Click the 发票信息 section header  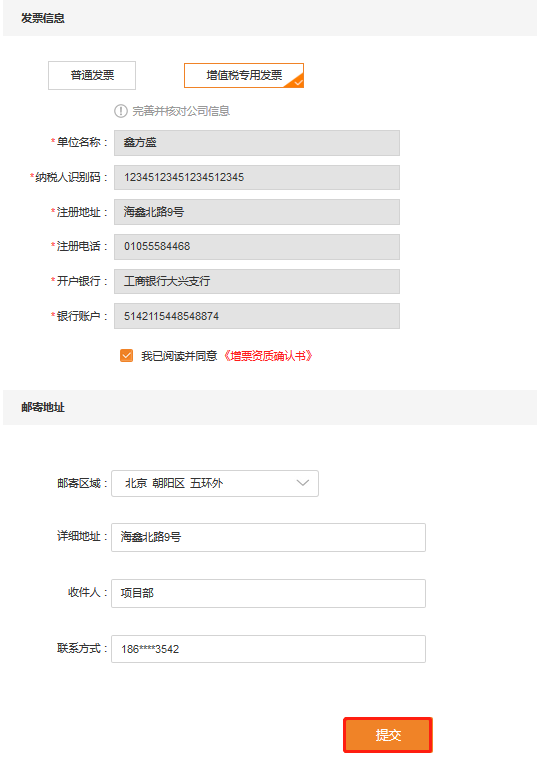point(43,18)
